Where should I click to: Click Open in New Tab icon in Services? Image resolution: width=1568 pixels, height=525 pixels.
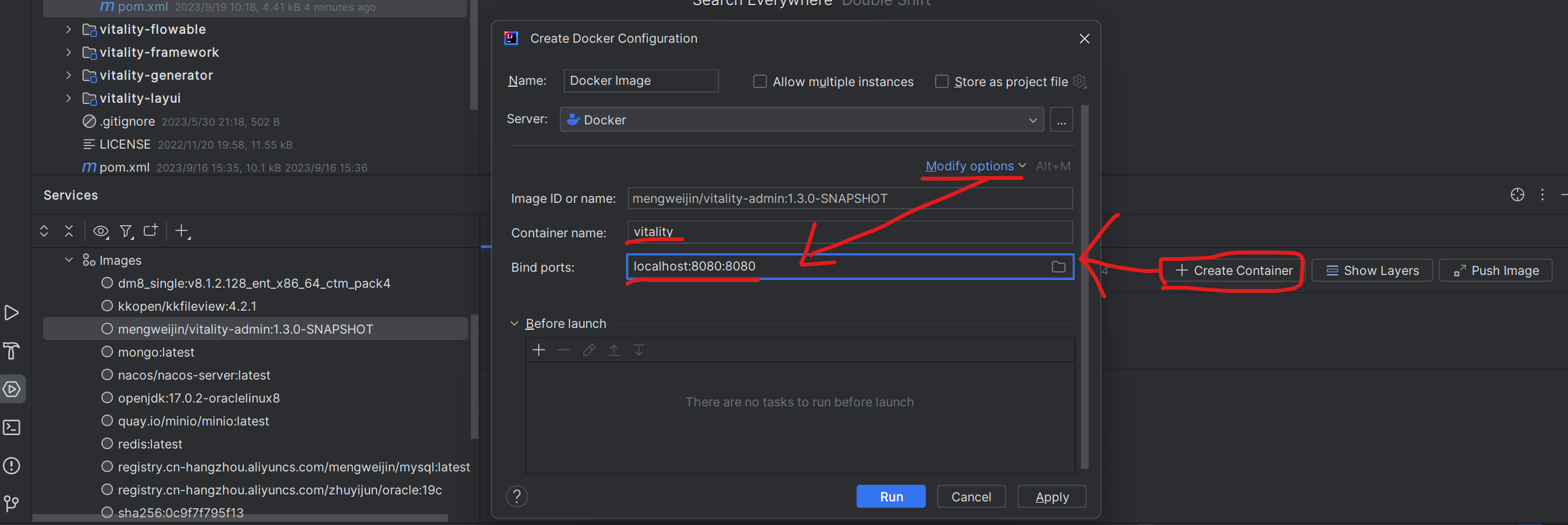tap(151, 230)
